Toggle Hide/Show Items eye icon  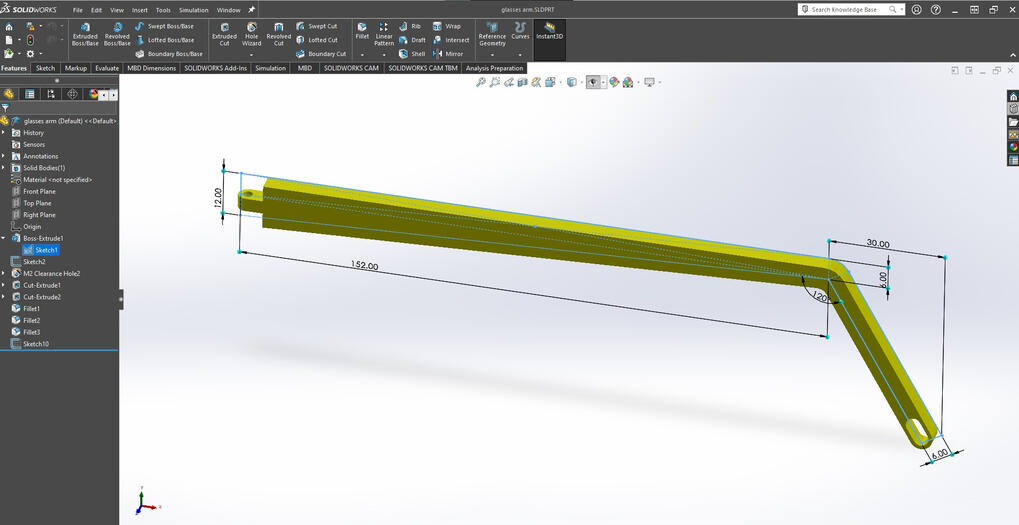[x=594, y=82]
